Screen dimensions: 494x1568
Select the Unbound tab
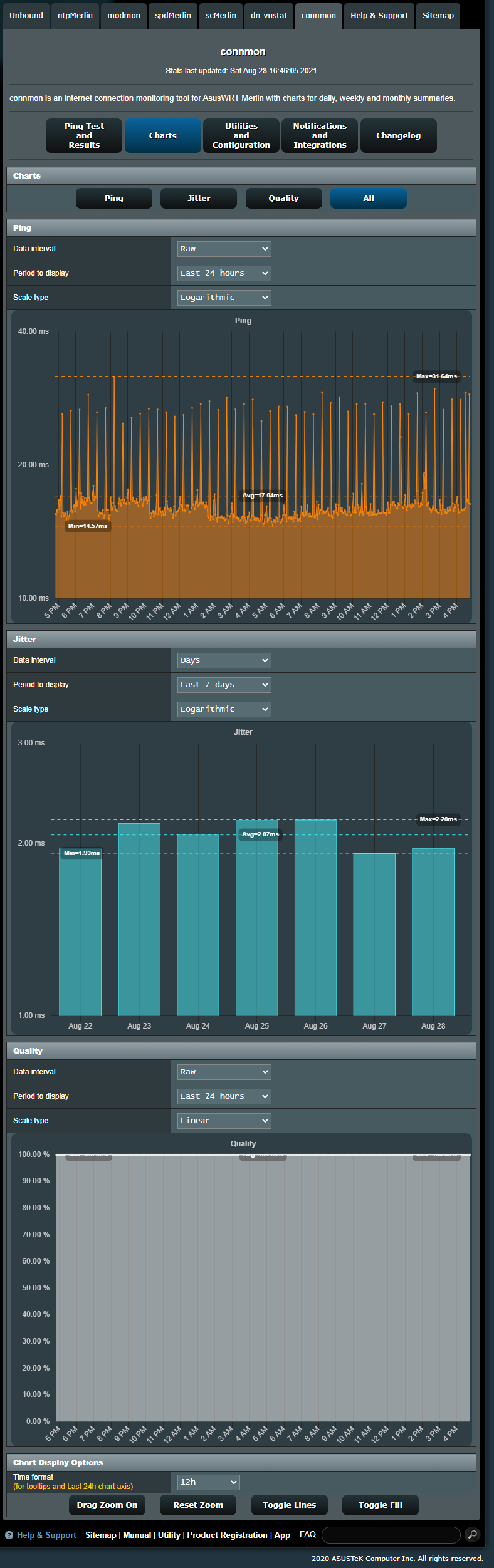[x=26, y=16]
